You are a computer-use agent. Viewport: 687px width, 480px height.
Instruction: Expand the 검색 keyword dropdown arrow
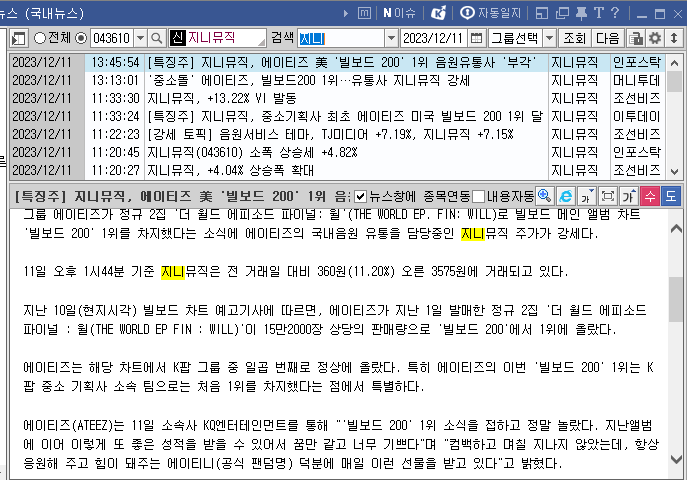tap(391, 39)
